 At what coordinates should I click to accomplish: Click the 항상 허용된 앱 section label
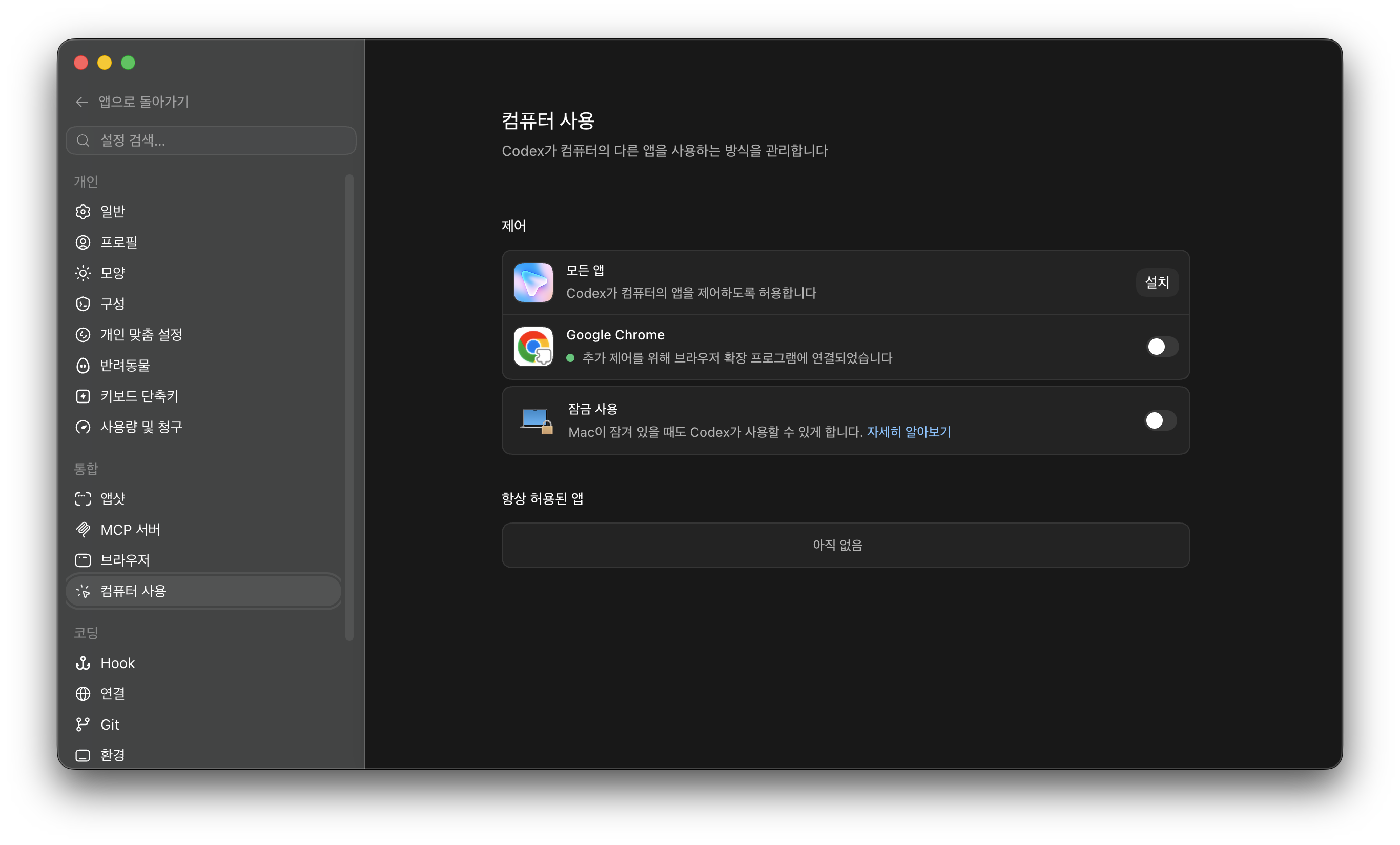pyautogui.click(x=542, y=499)
